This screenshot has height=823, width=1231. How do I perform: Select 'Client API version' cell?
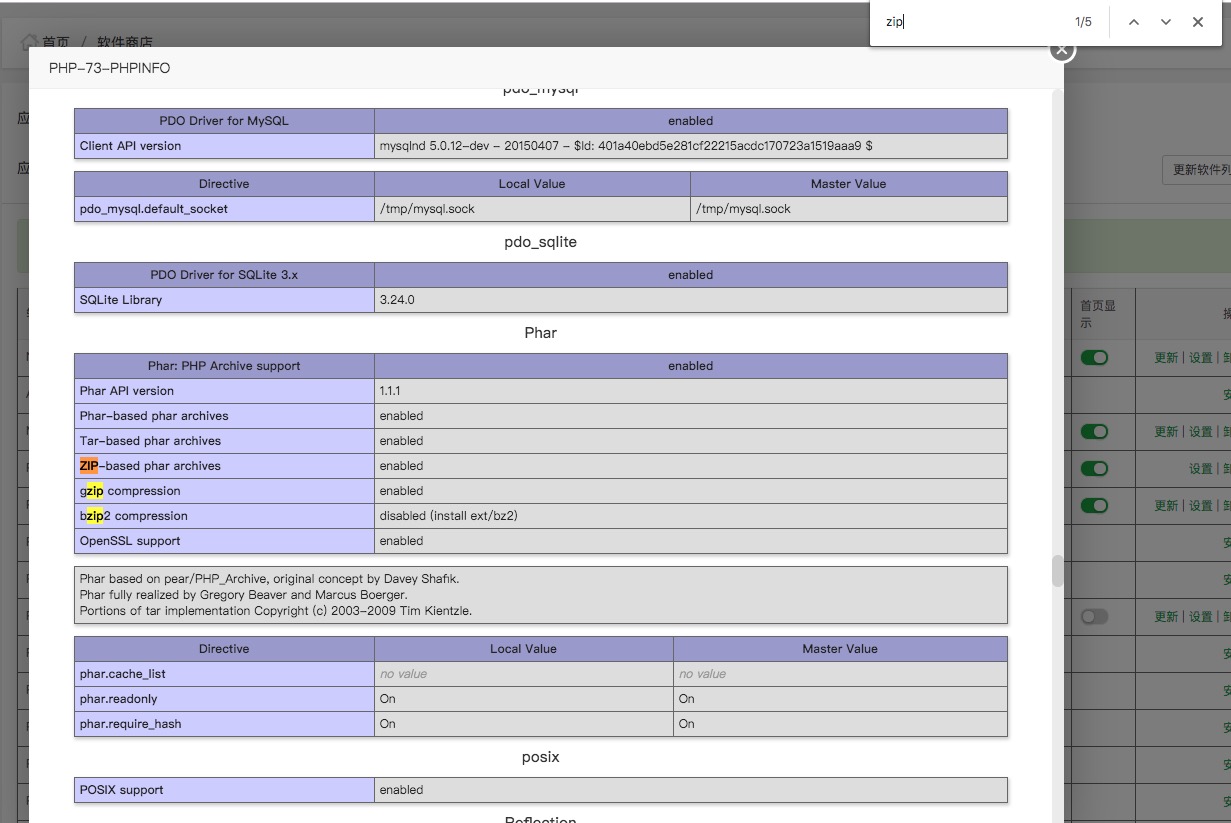(224, 146)
